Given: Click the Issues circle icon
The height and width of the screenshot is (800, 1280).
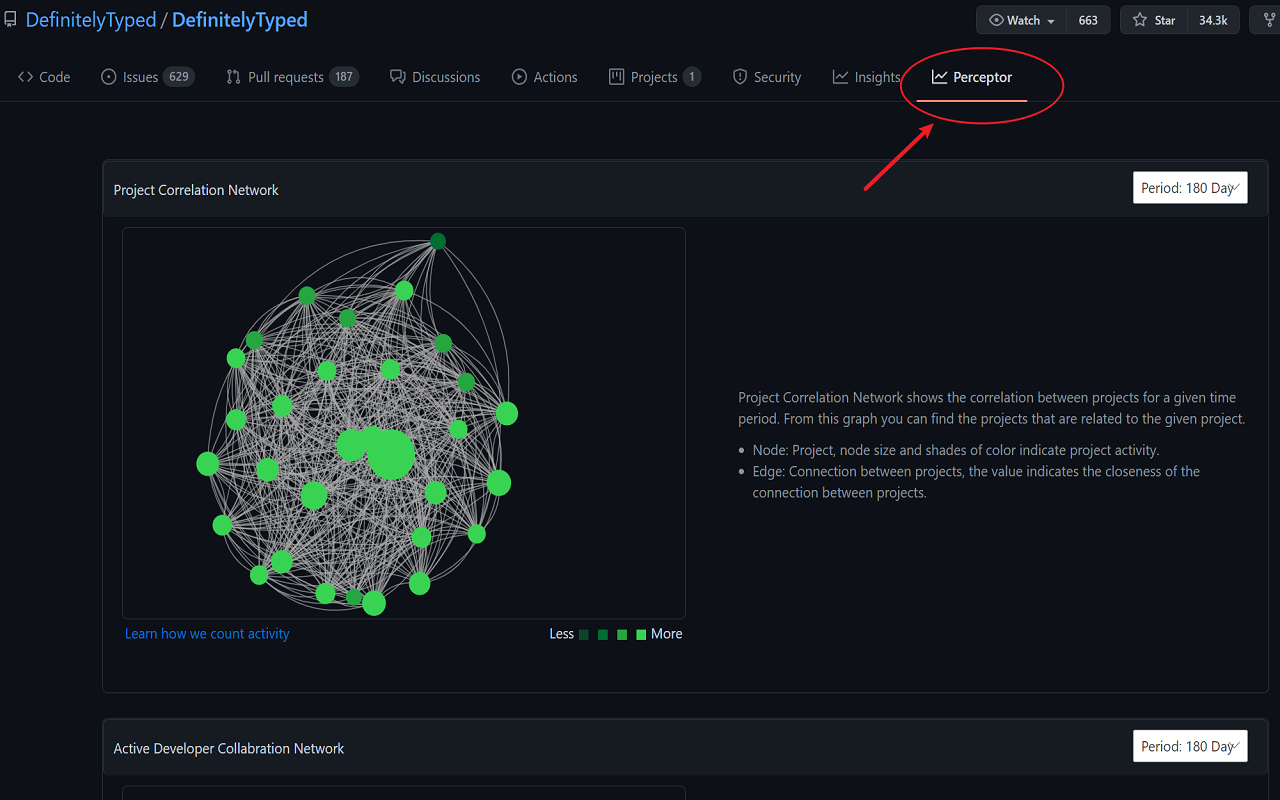Looking at the screenshot, I should tap(109, 77).
